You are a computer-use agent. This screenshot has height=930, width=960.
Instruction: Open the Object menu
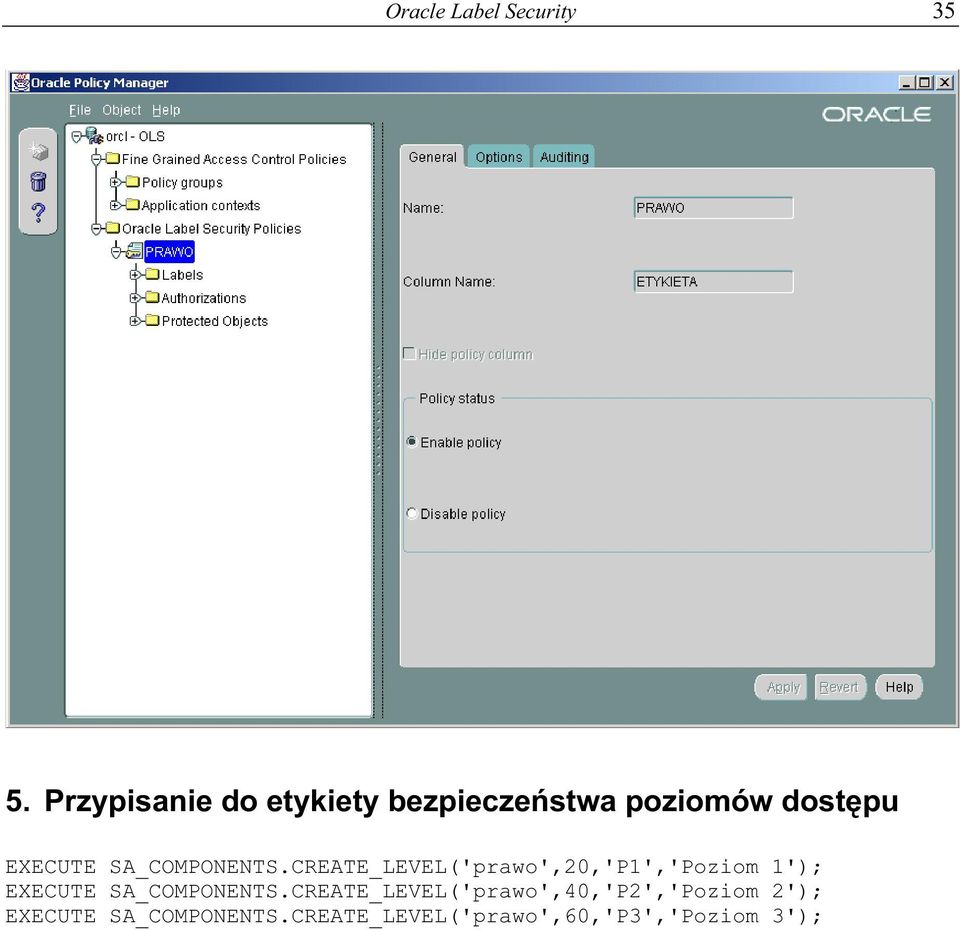coord(121,110)
